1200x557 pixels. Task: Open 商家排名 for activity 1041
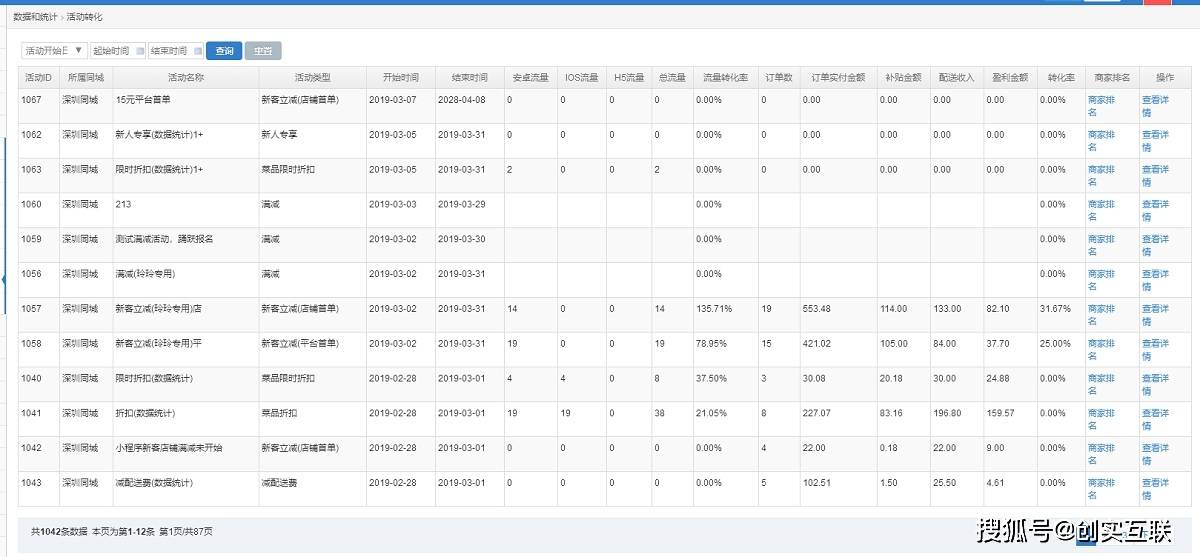(x=1100, y=419)
